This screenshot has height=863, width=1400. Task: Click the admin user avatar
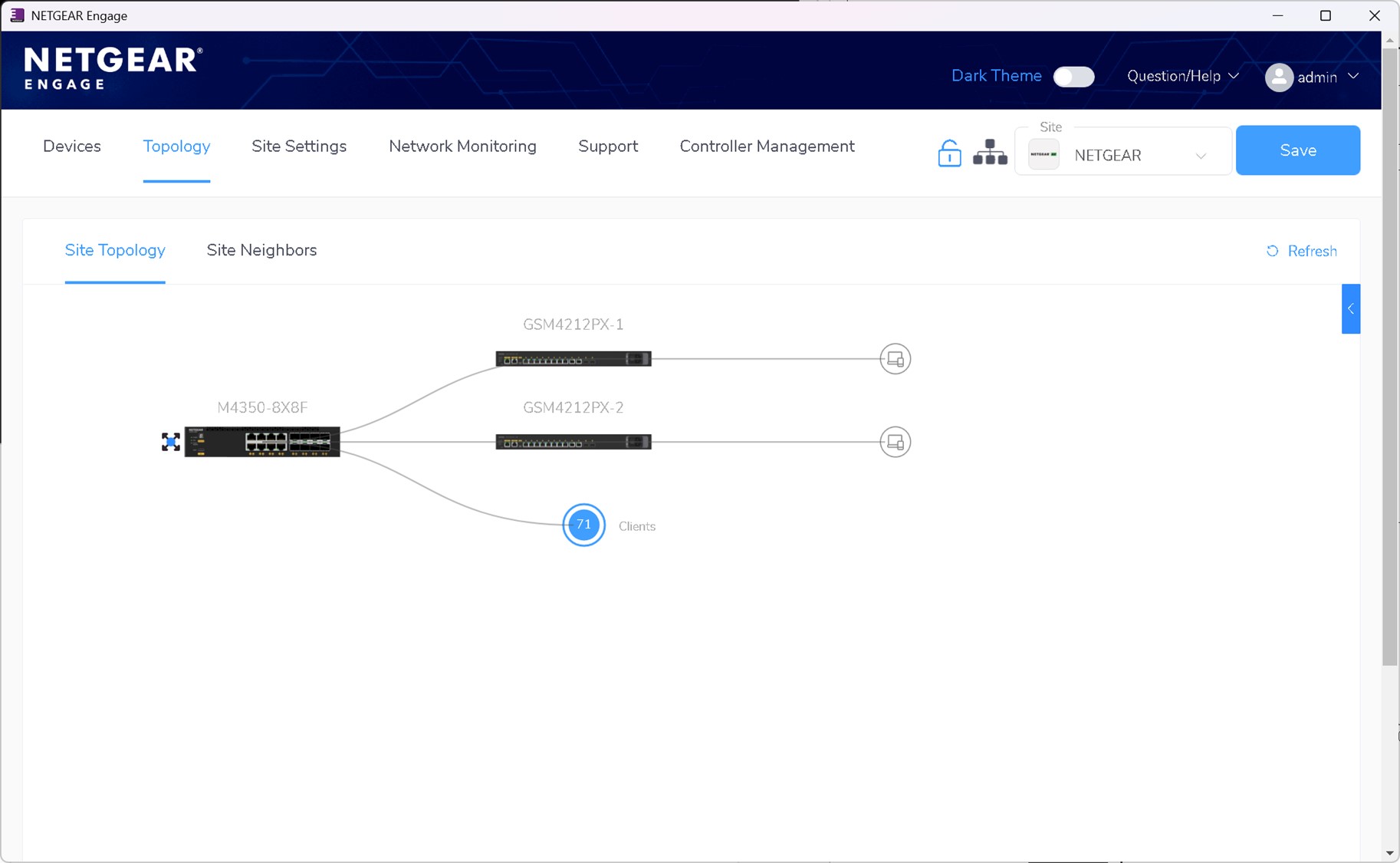(x=1279, y=77)
